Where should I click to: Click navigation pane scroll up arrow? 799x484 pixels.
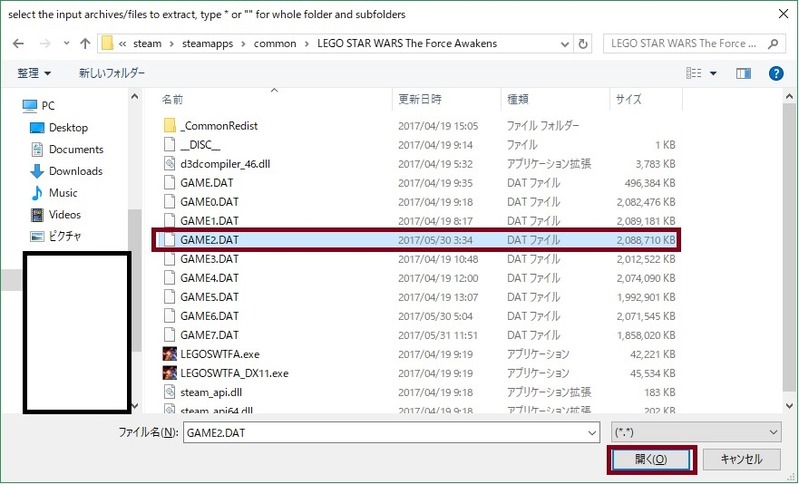tap(135, 96)
